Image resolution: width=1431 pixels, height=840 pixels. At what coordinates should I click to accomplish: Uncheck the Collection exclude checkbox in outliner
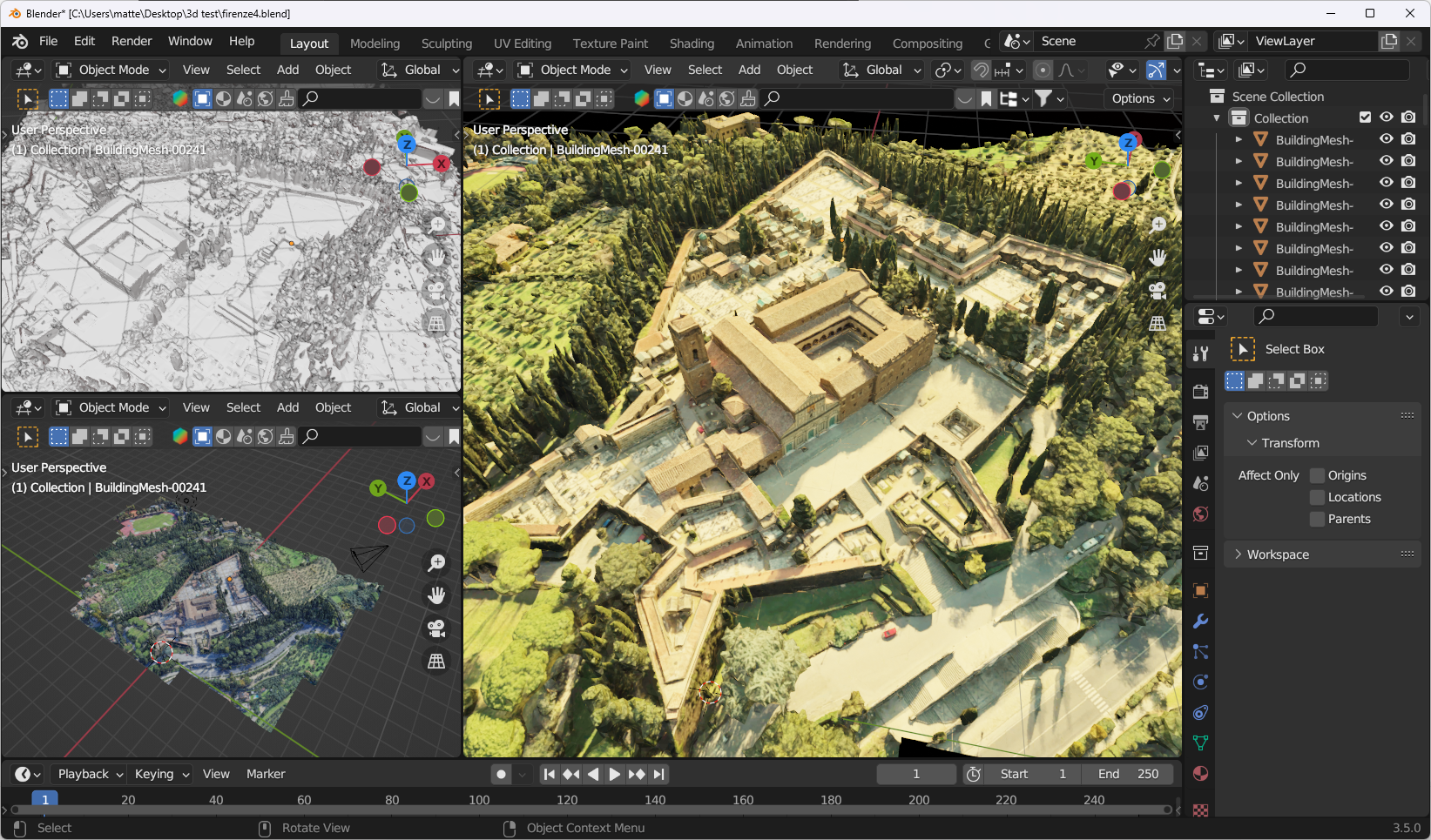tap(1365, 118)
